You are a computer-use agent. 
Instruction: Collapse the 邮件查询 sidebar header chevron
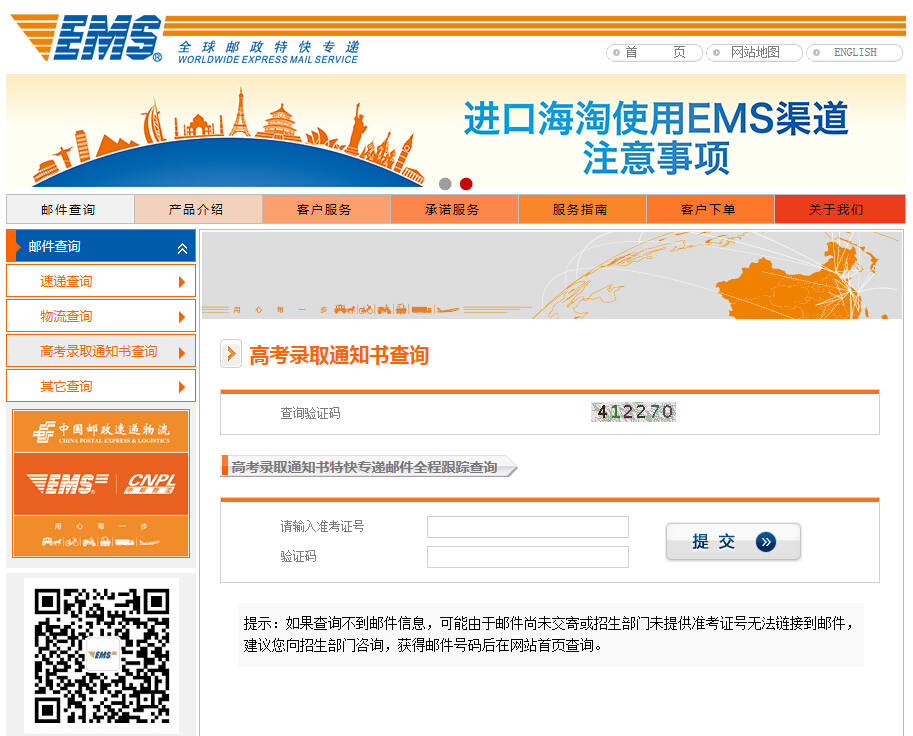tap(182, 249)
